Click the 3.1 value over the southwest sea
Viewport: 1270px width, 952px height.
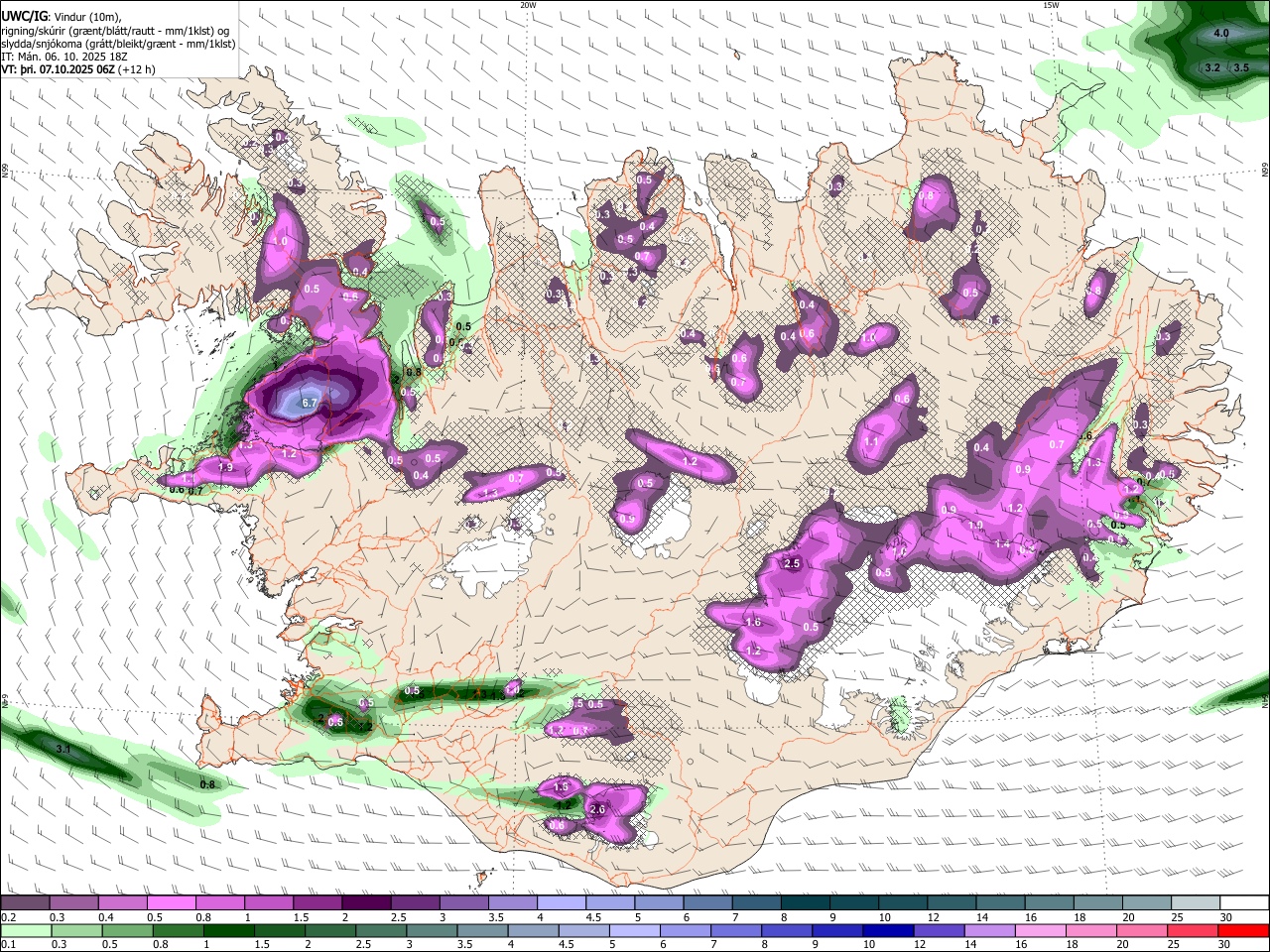[63, 749]
